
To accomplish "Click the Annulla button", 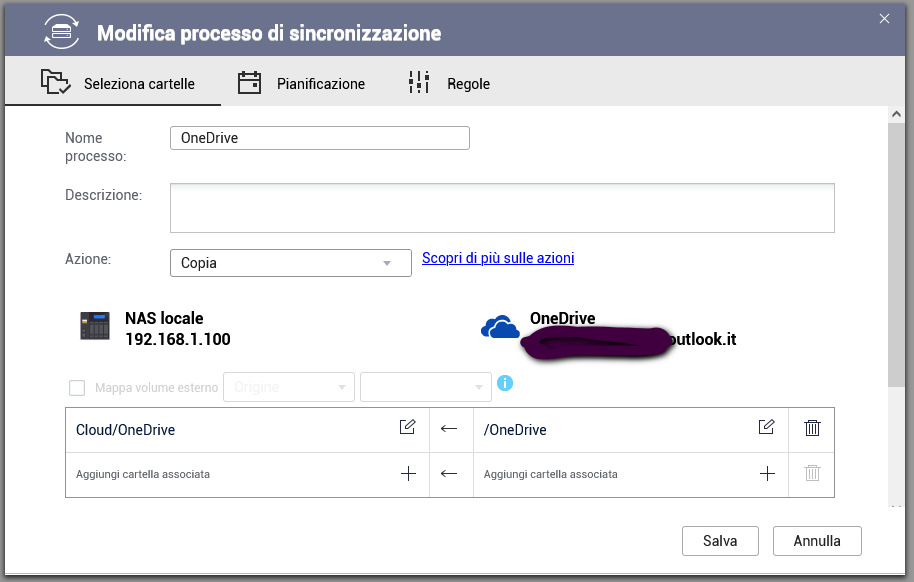I will tap(816, 541).
